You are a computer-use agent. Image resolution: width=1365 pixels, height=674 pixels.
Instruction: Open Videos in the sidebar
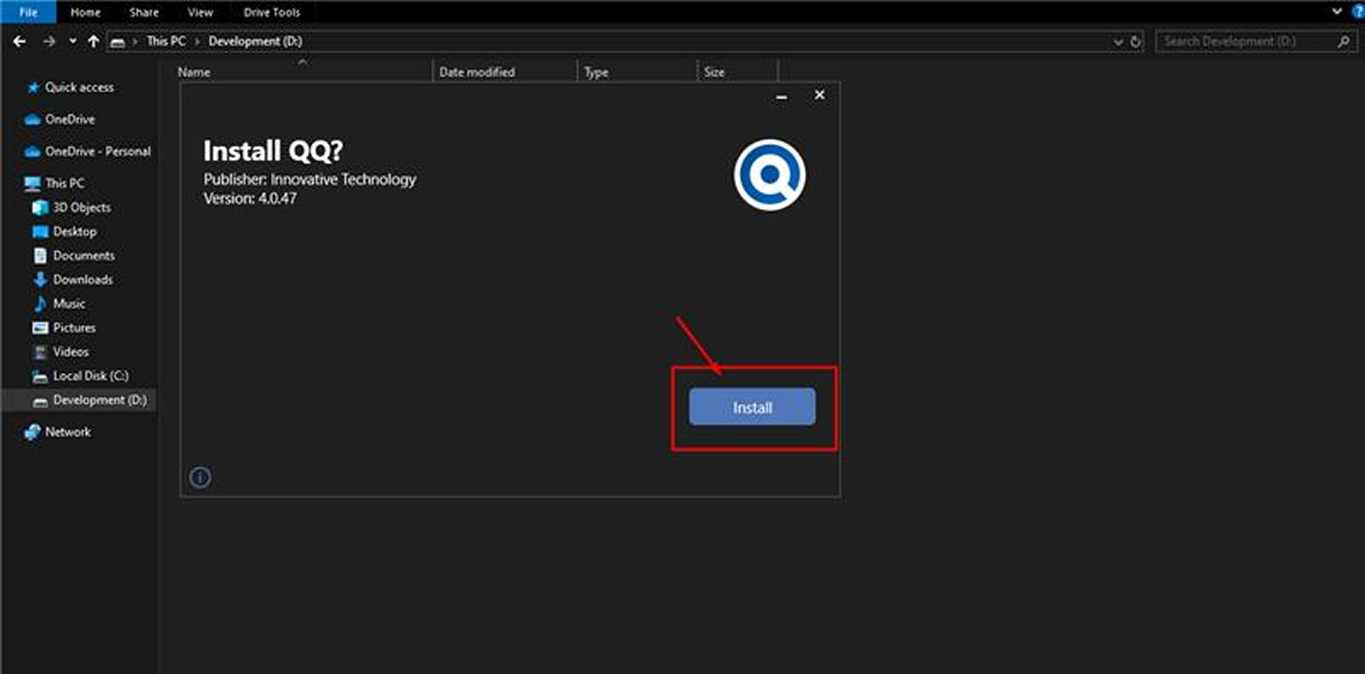[x=71, y=351]
